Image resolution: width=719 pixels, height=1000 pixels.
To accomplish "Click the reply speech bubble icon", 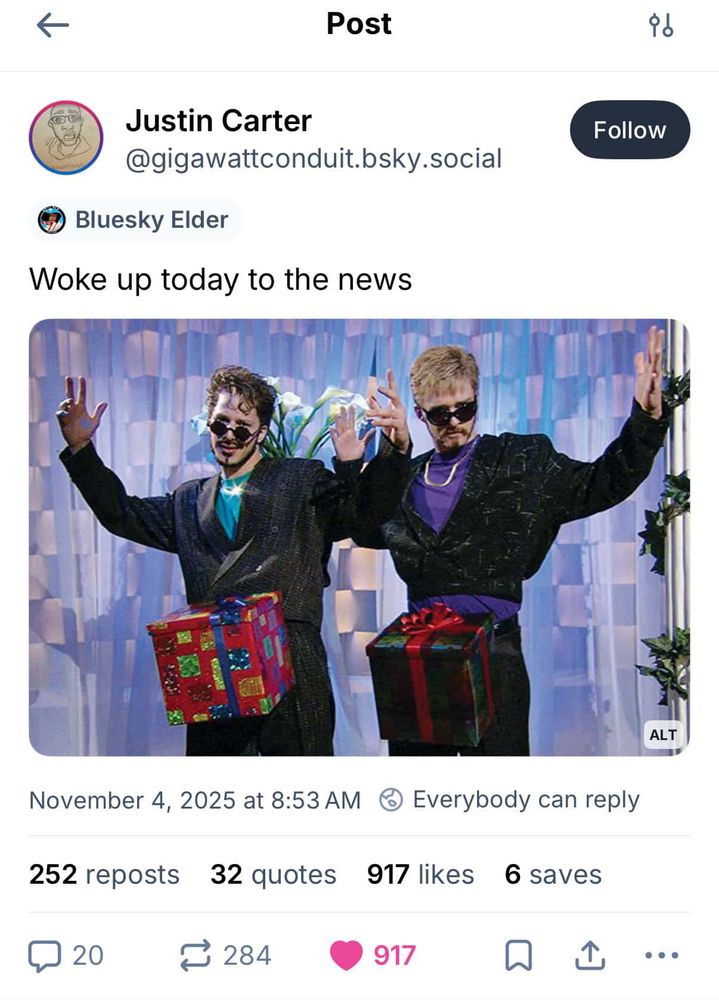I will (x=45, y=955).
